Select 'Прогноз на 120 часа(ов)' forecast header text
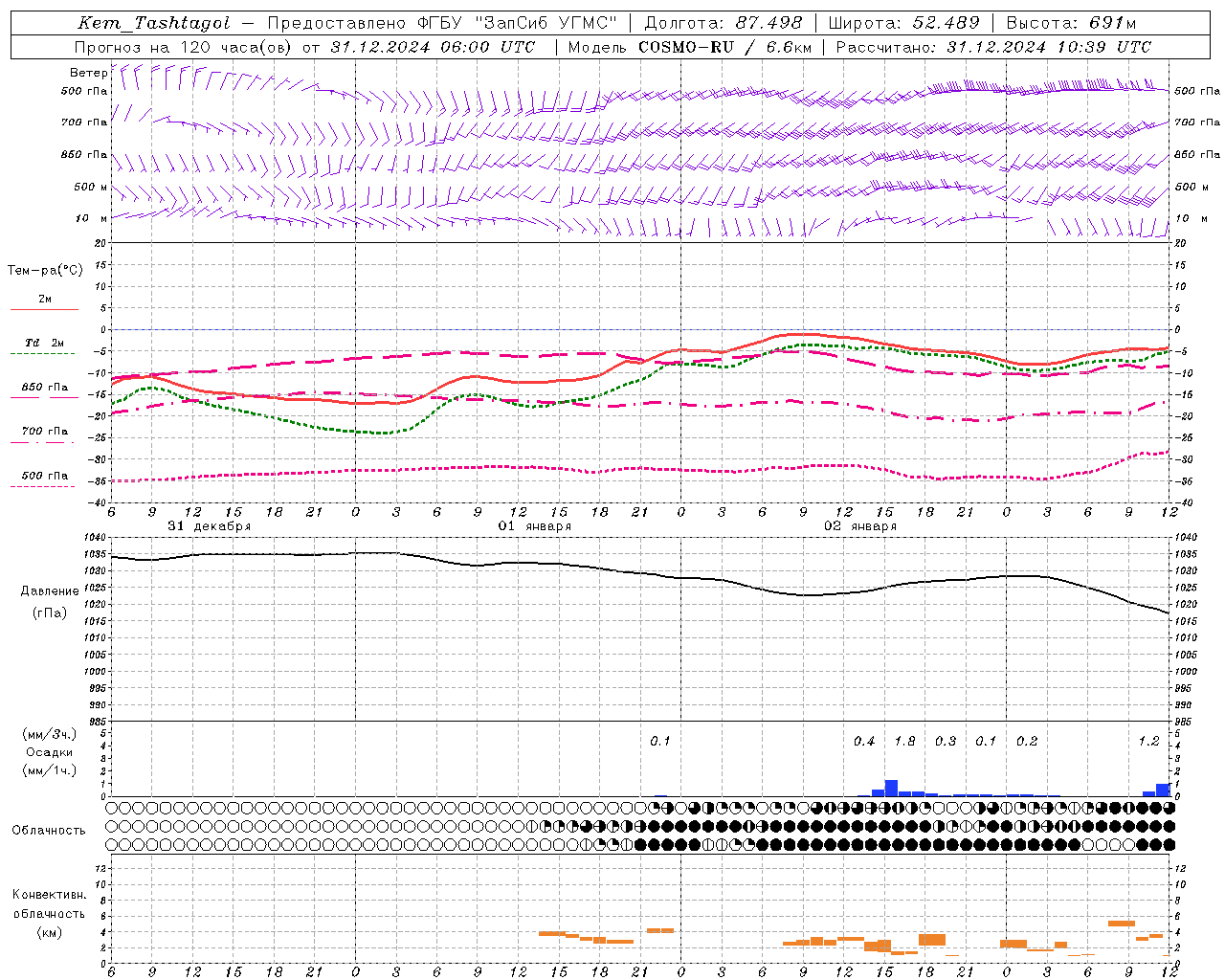 pos(184,46)
